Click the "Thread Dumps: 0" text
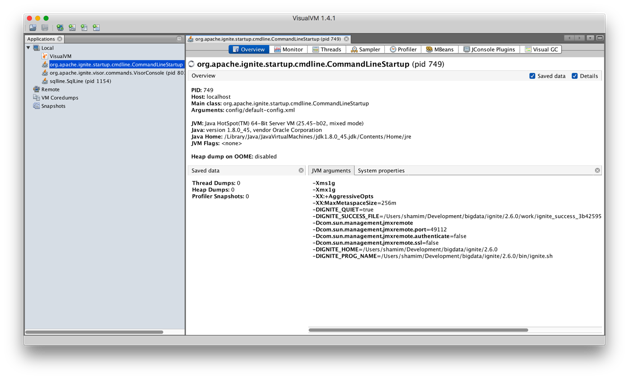The image size is (627, 377). 216,183
